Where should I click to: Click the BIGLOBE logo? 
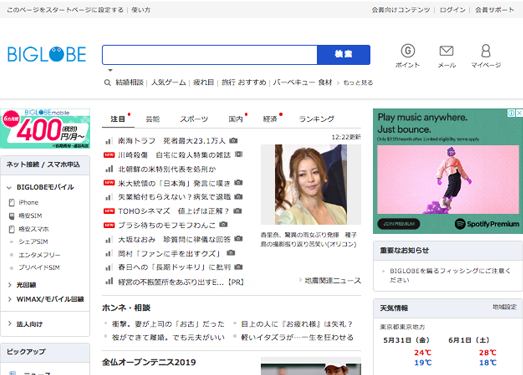[47, 54]
